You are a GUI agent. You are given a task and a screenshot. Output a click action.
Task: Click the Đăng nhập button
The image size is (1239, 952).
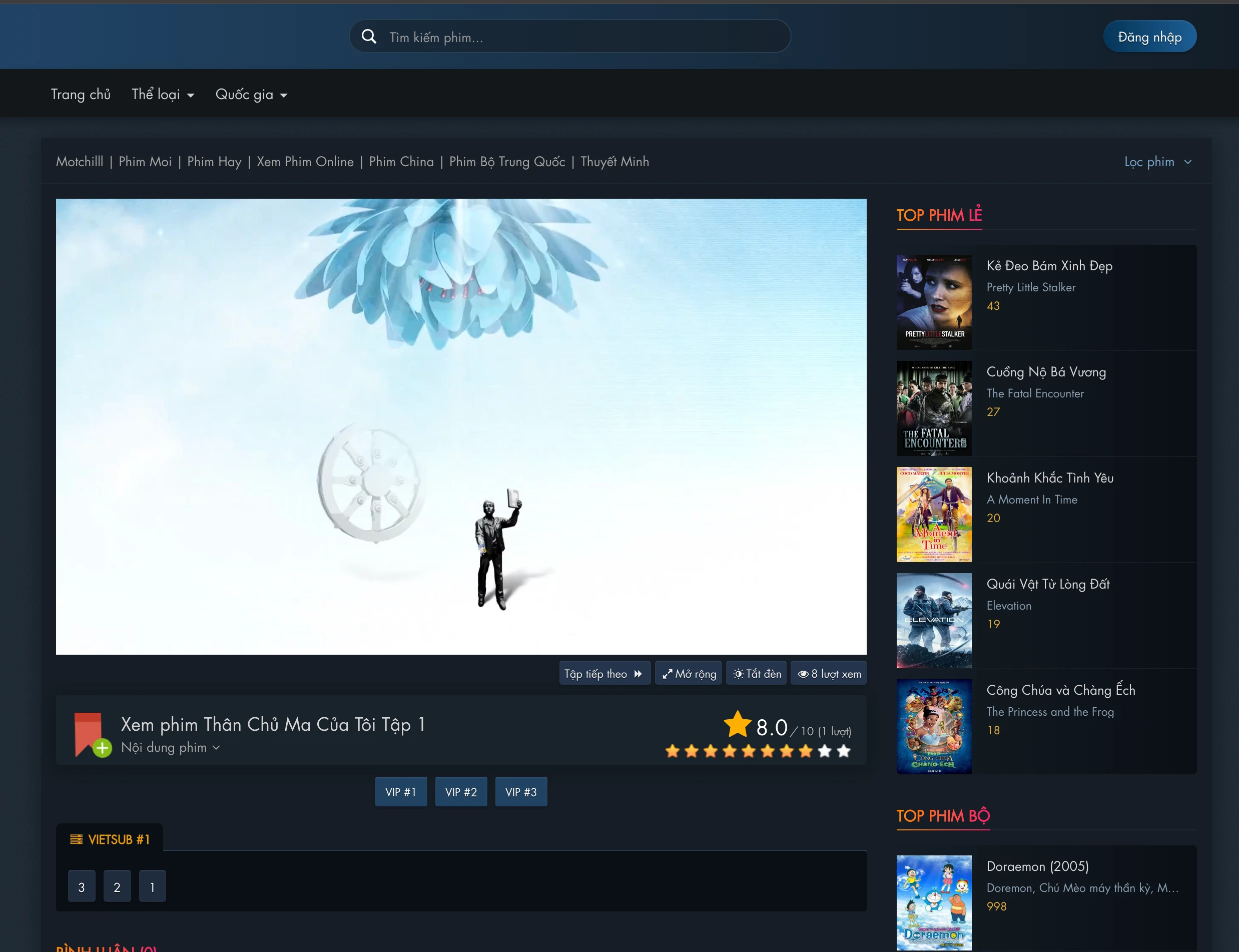pyautogui.click(x=1149, y=36)
